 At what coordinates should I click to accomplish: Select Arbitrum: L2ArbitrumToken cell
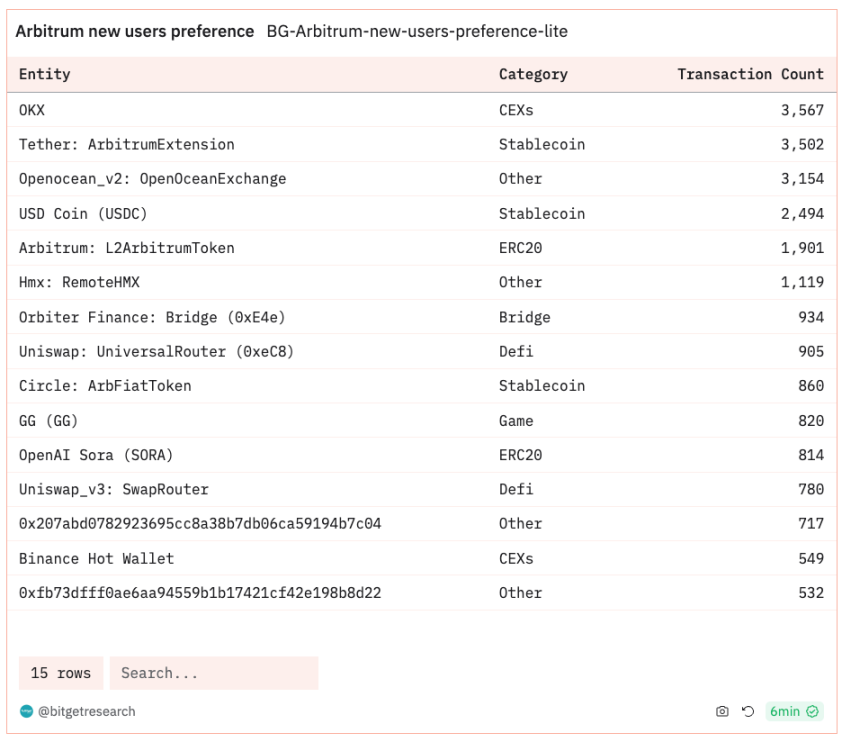click(127, 248)
